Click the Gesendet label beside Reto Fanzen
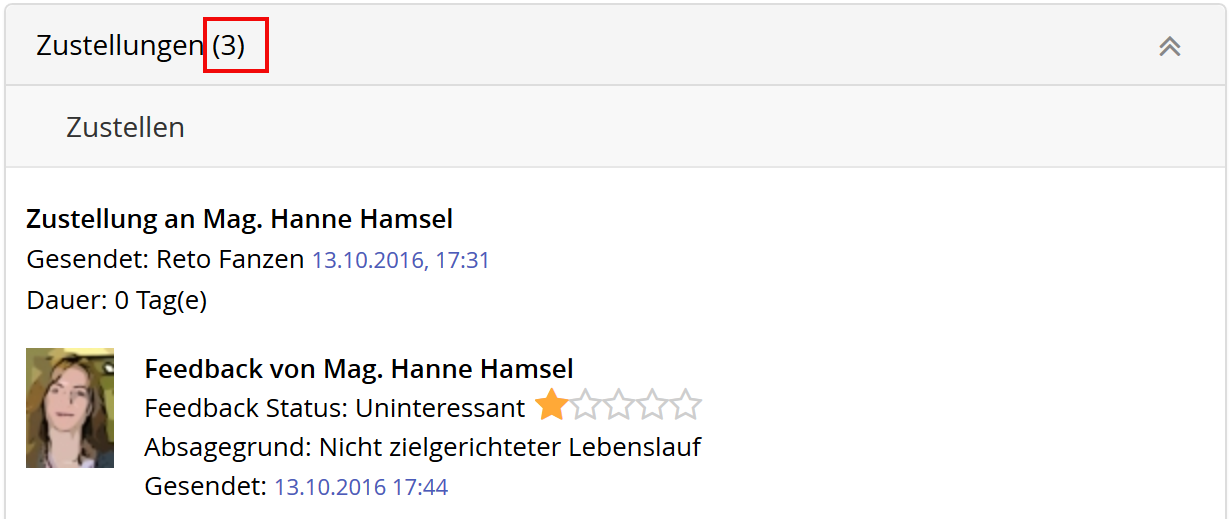1230x519 pixels. [x=88, y=260]
